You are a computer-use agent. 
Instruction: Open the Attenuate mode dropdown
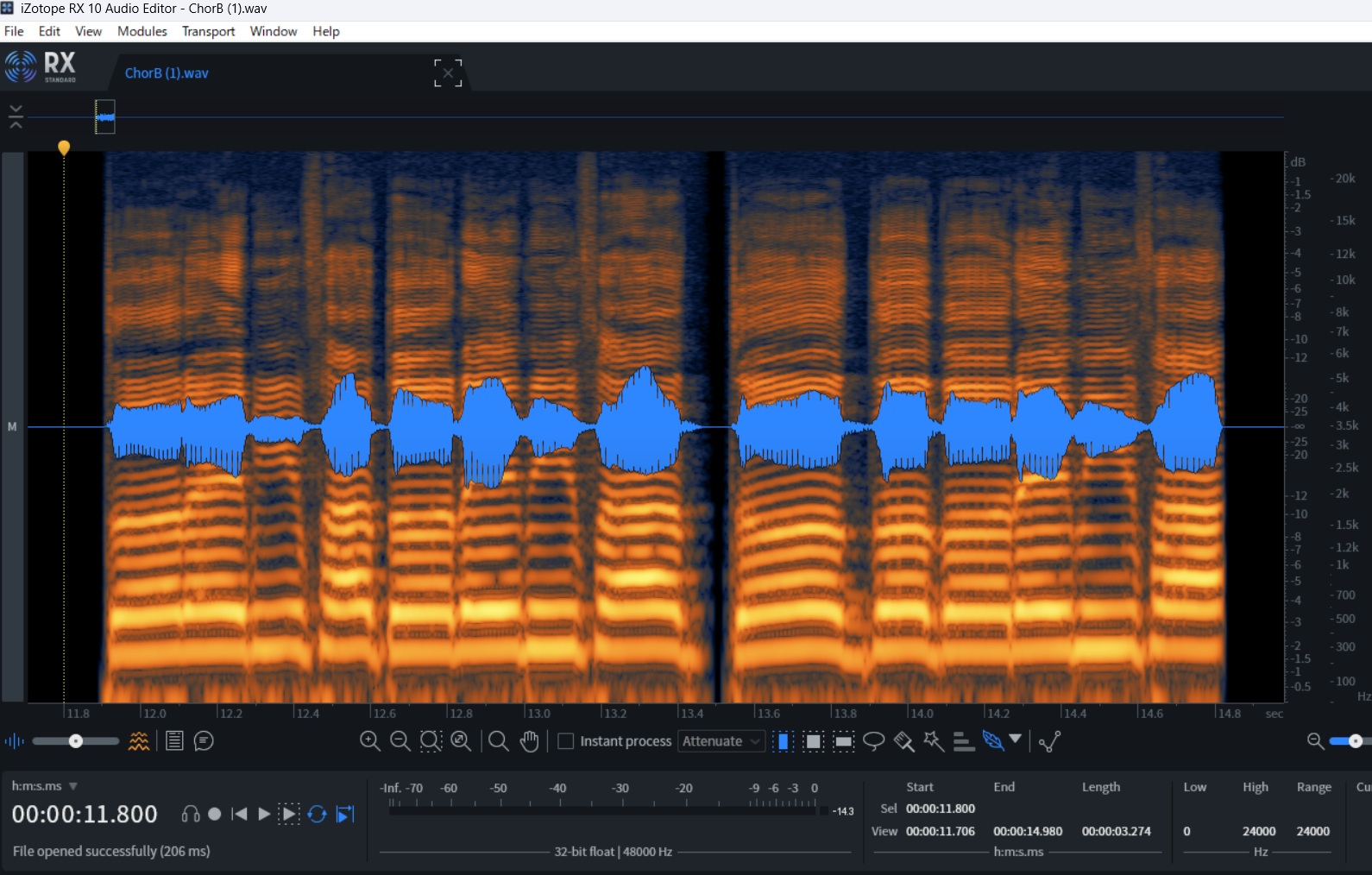[721, 741]
